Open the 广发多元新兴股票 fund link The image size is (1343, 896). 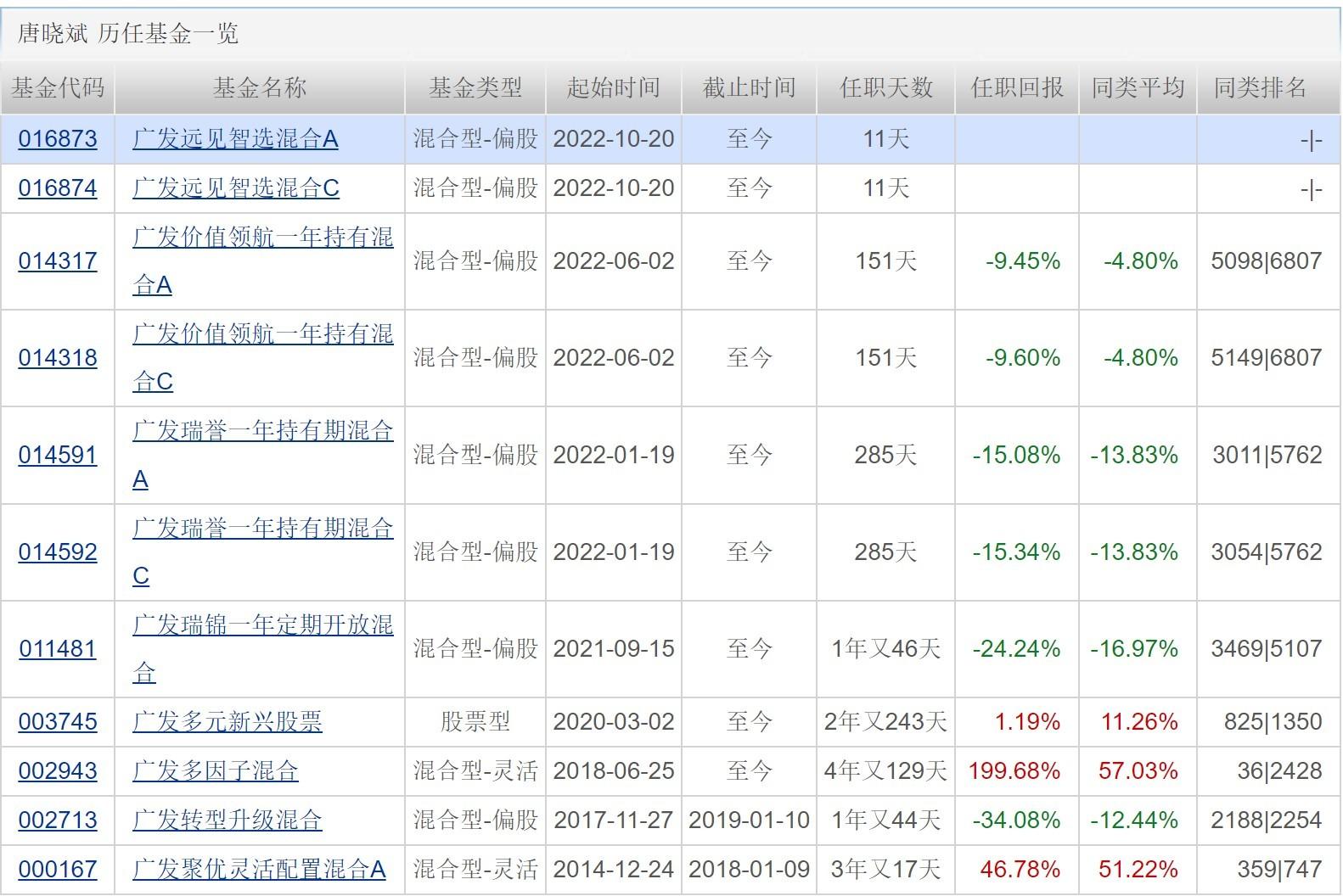[228, 722]
